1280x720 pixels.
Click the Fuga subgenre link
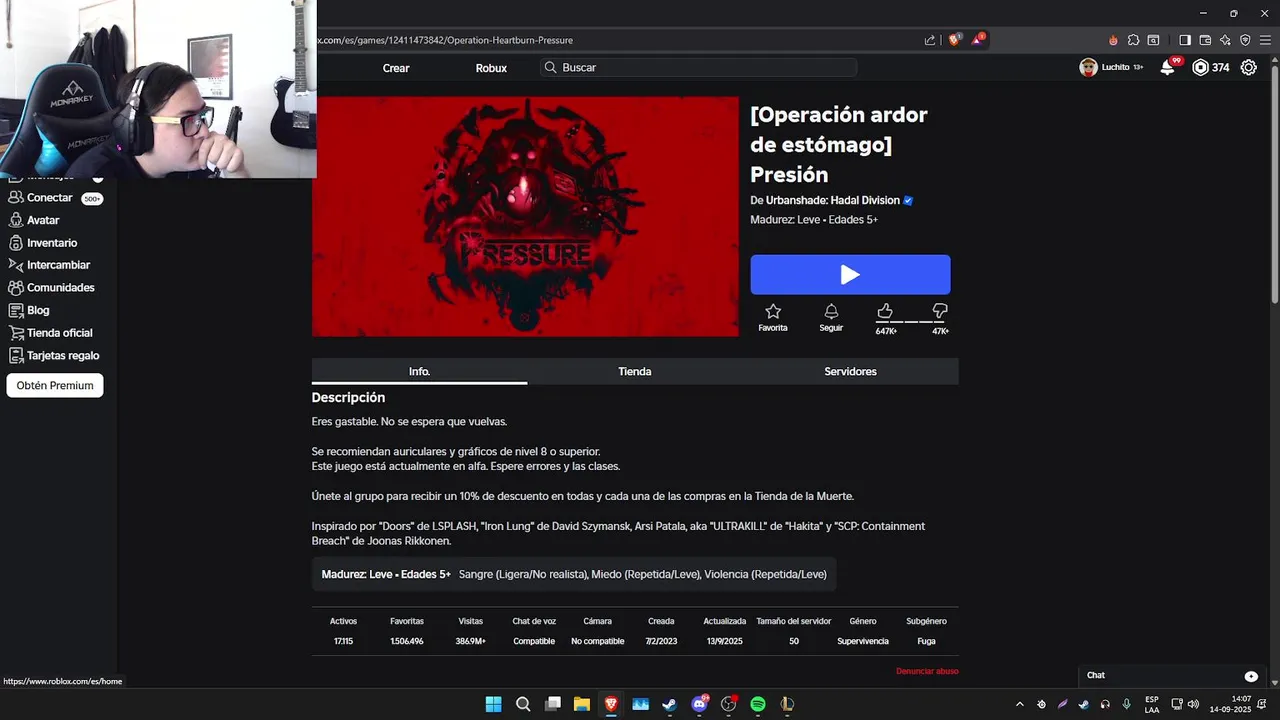pos(926,641)
